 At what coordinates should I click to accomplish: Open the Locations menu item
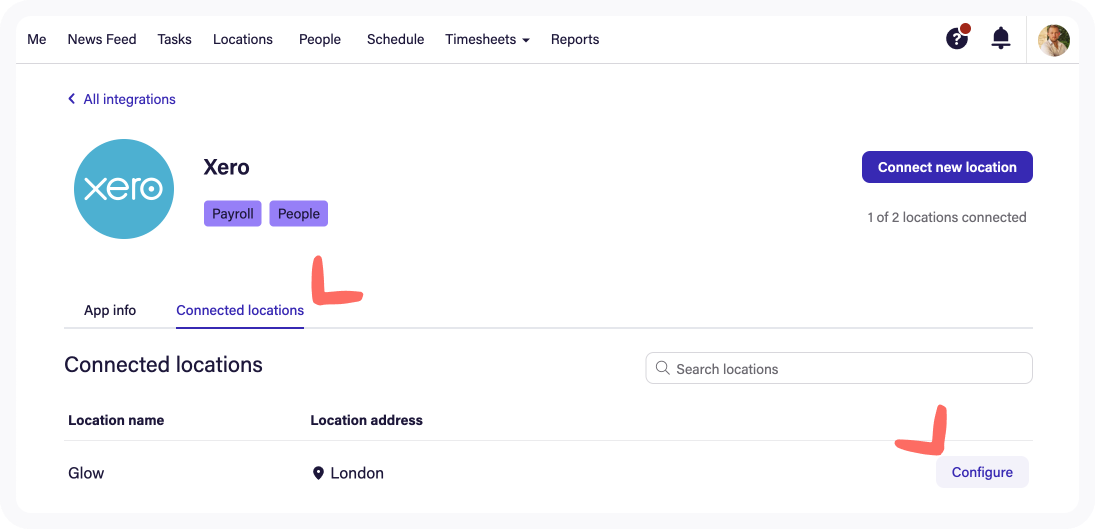(x=243, y=39)
